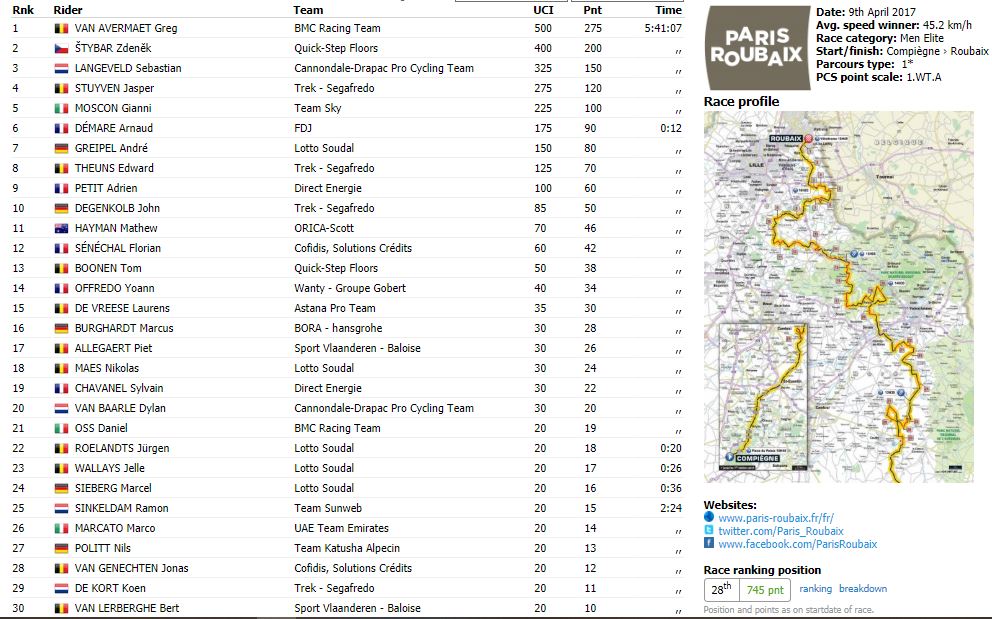The height and width of the screenshot is (619, 992).
Task: Click the Paris Roubaix logo image
Action: click(x=757, y=48)
